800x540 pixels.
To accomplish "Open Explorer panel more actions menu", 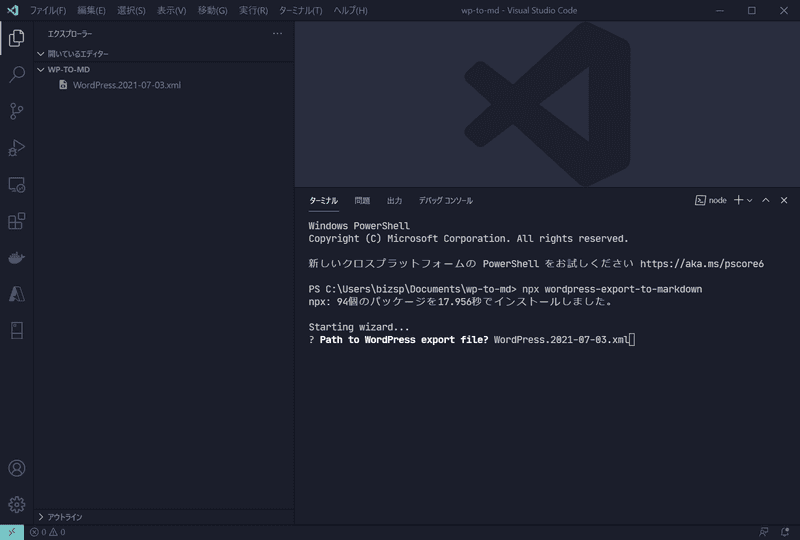I will pos(277,33).
